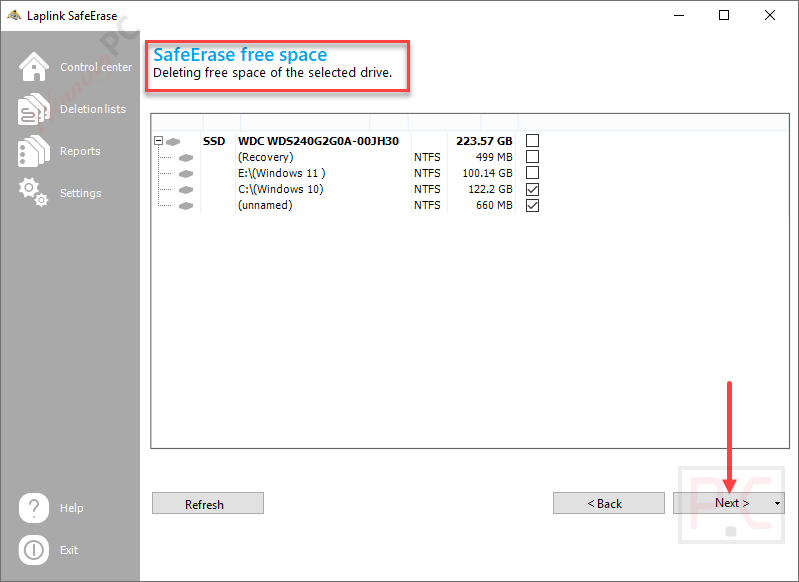
Task: Check the (Recovery) 499 MB checkbox
Action: point(532,156)
